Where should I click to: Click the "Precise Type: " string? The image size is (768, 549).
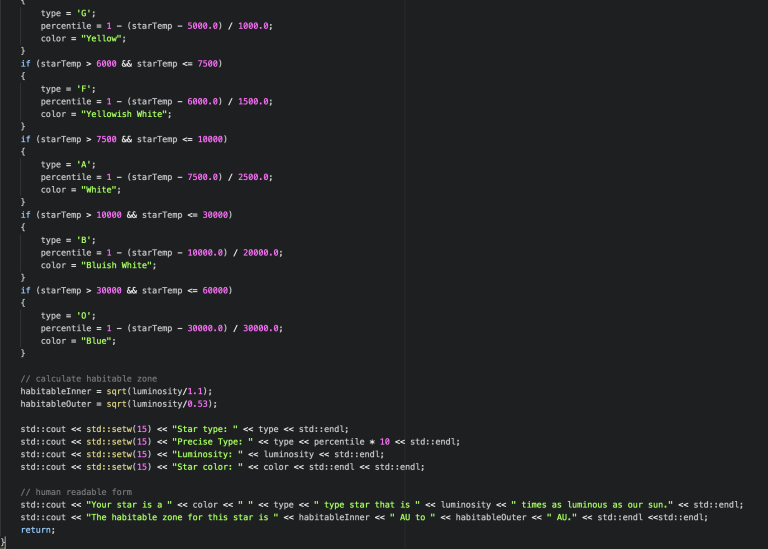211,441
